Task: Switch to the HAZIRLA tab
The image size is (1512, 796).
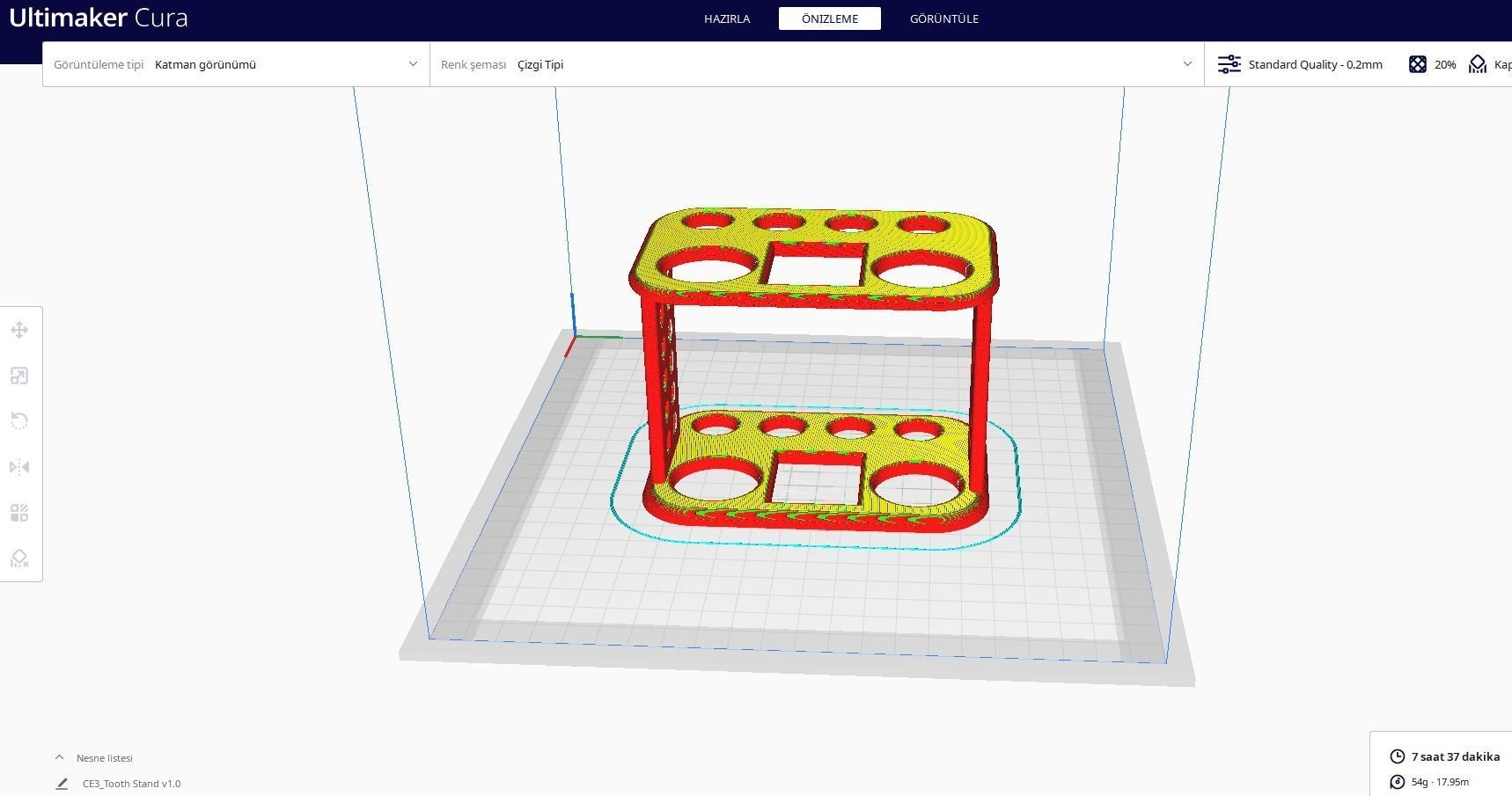Action: tap(727, 18)
